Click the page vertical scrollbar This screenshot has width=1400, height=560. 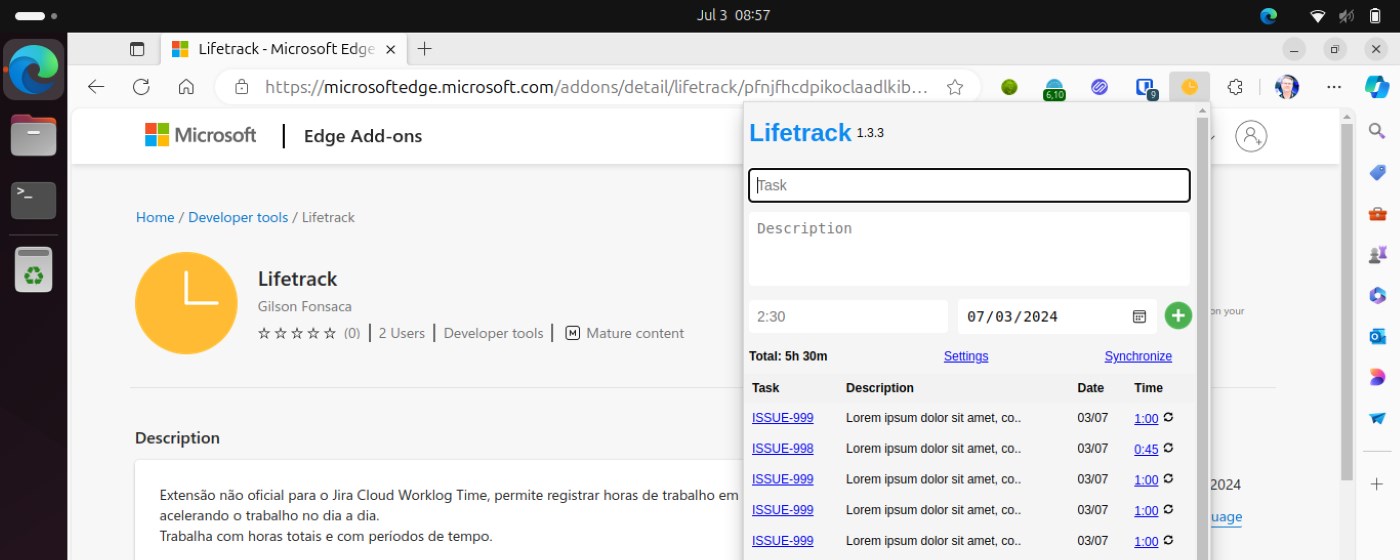pyautogui.click(x=1347, y=300)
